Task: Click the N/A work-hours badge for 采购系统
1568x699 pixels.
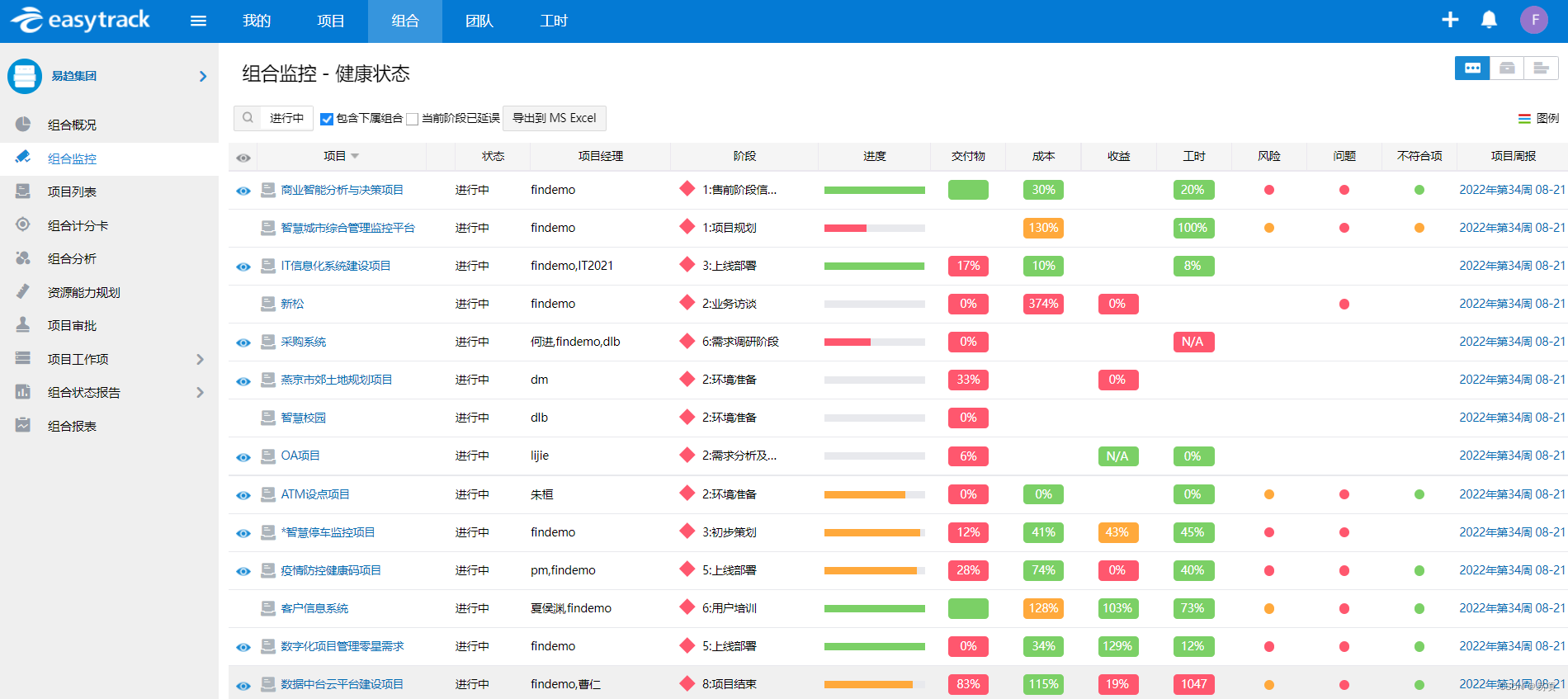Action: click(1193, 342)
